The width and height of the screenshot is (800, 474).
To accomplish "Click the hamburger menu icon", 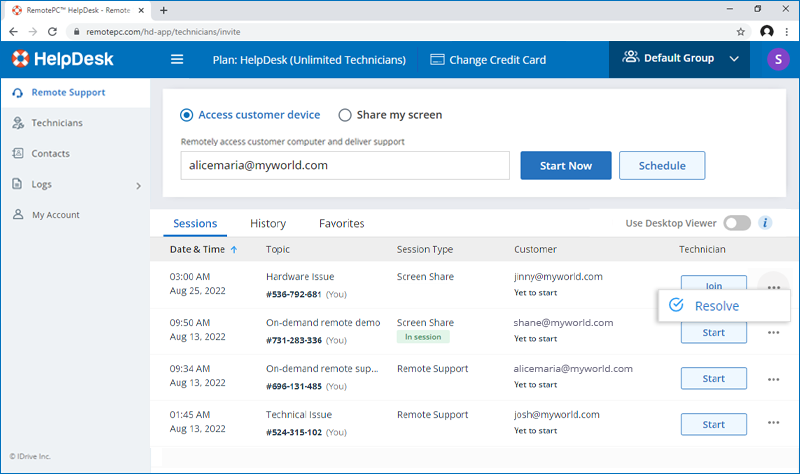I will (177, 59).
